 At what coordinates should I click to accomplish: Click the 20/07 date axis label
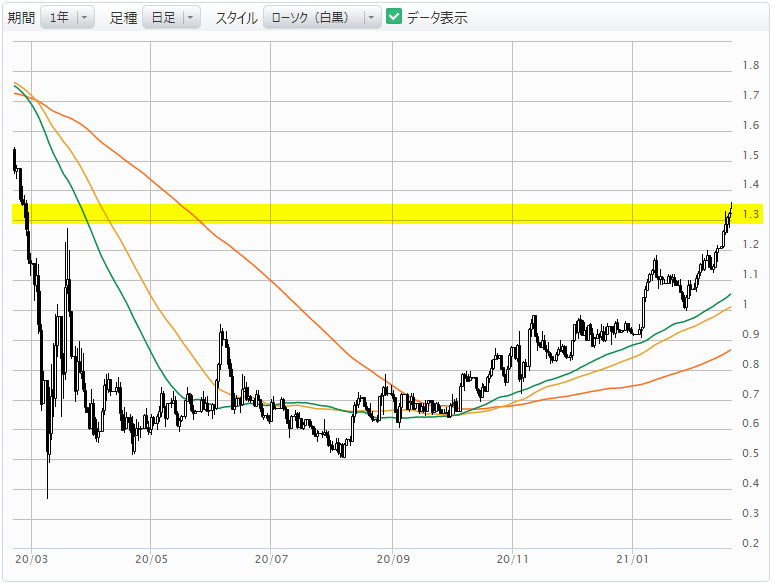(271, 559)
